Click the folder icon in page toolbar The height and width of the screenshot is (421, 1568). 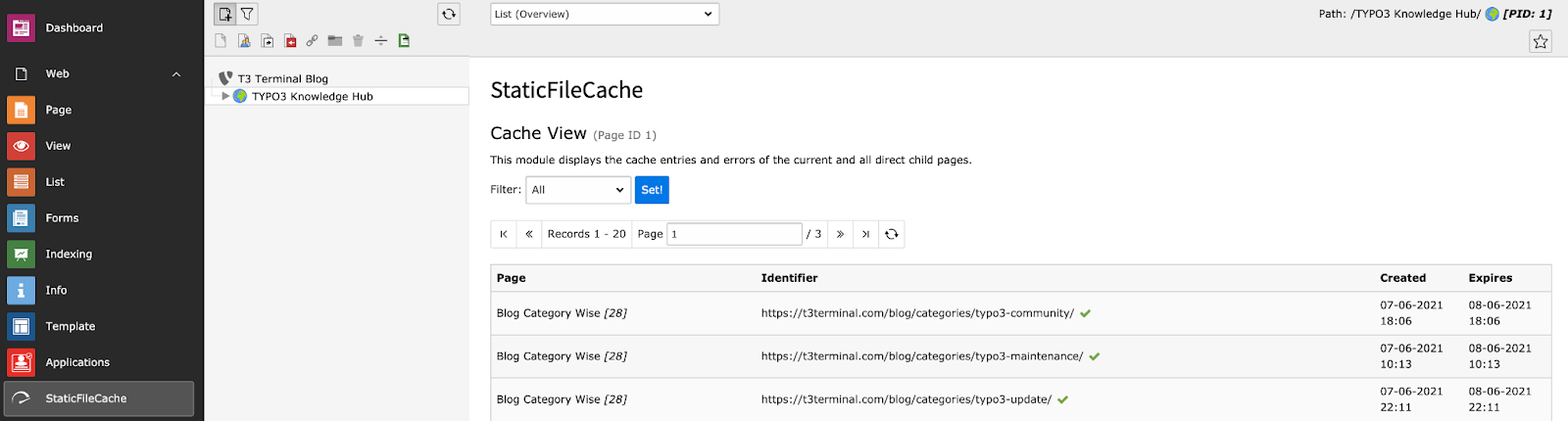tap(335, 41)
